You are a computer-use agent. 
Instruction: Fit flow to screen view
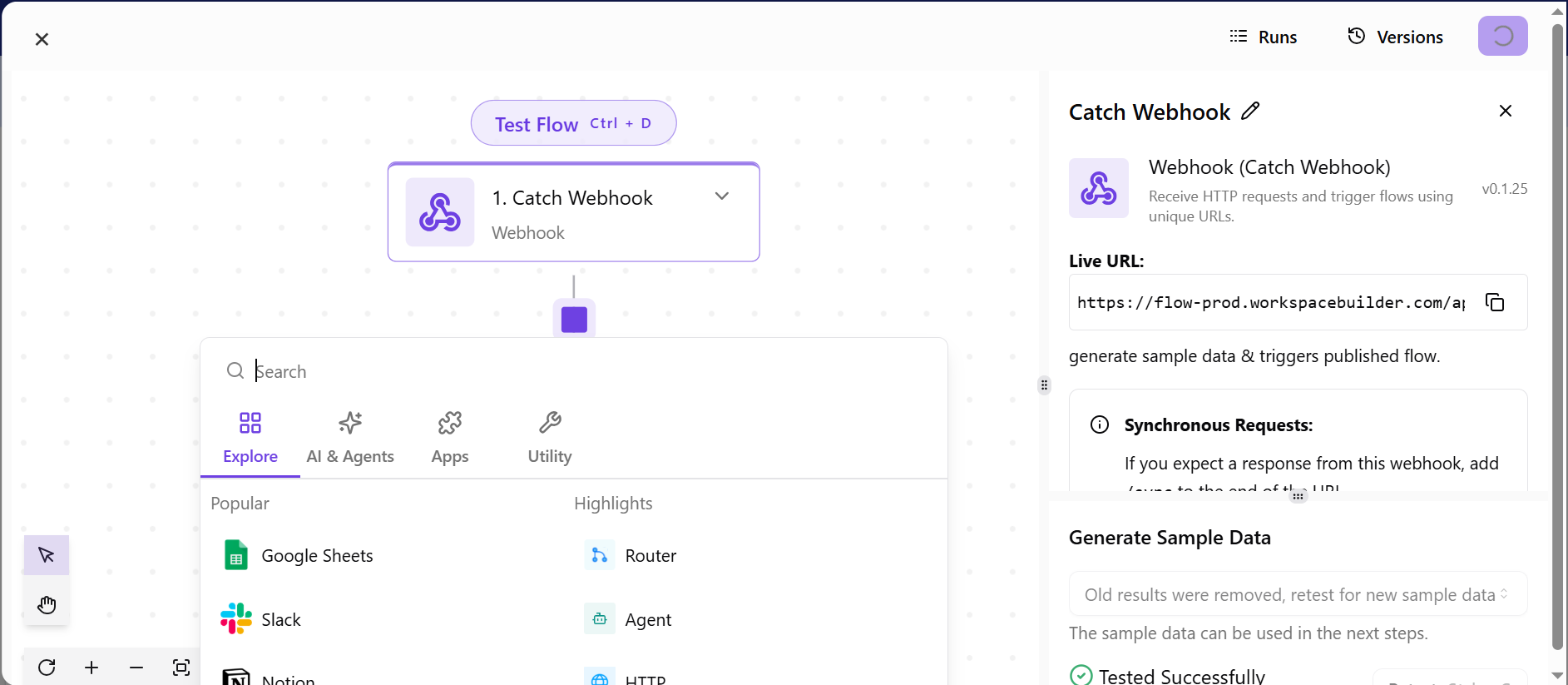click(181, 668)
